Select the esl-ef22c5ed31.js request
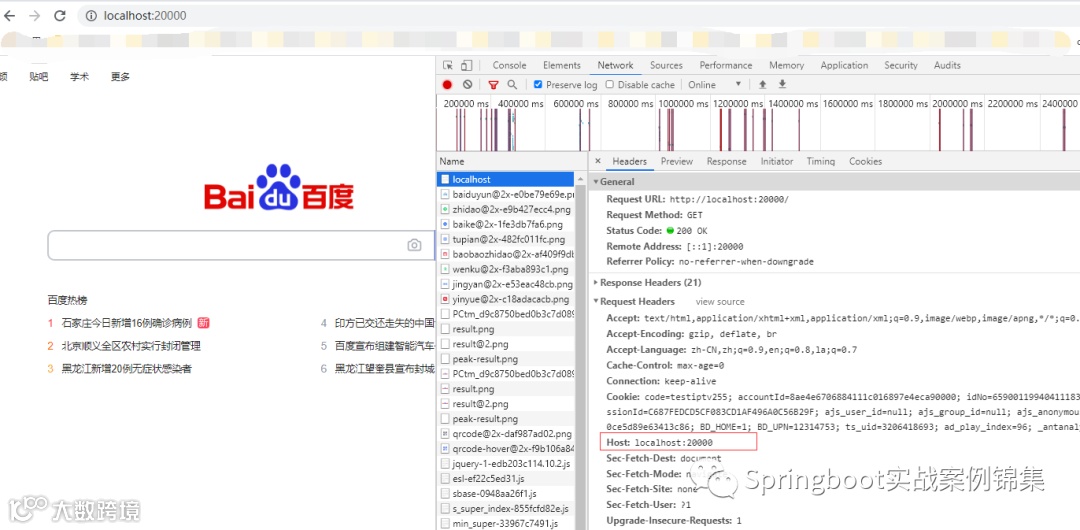1080x530 pixels. click(x=506, y=478)
